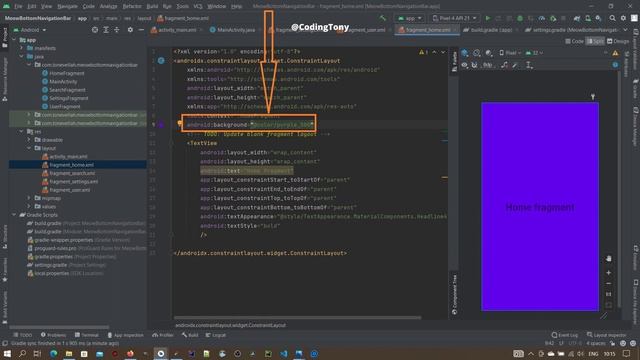Open the Terminal tool window
The height and width of the screenshot is (360, 640).
coord(87,335)
